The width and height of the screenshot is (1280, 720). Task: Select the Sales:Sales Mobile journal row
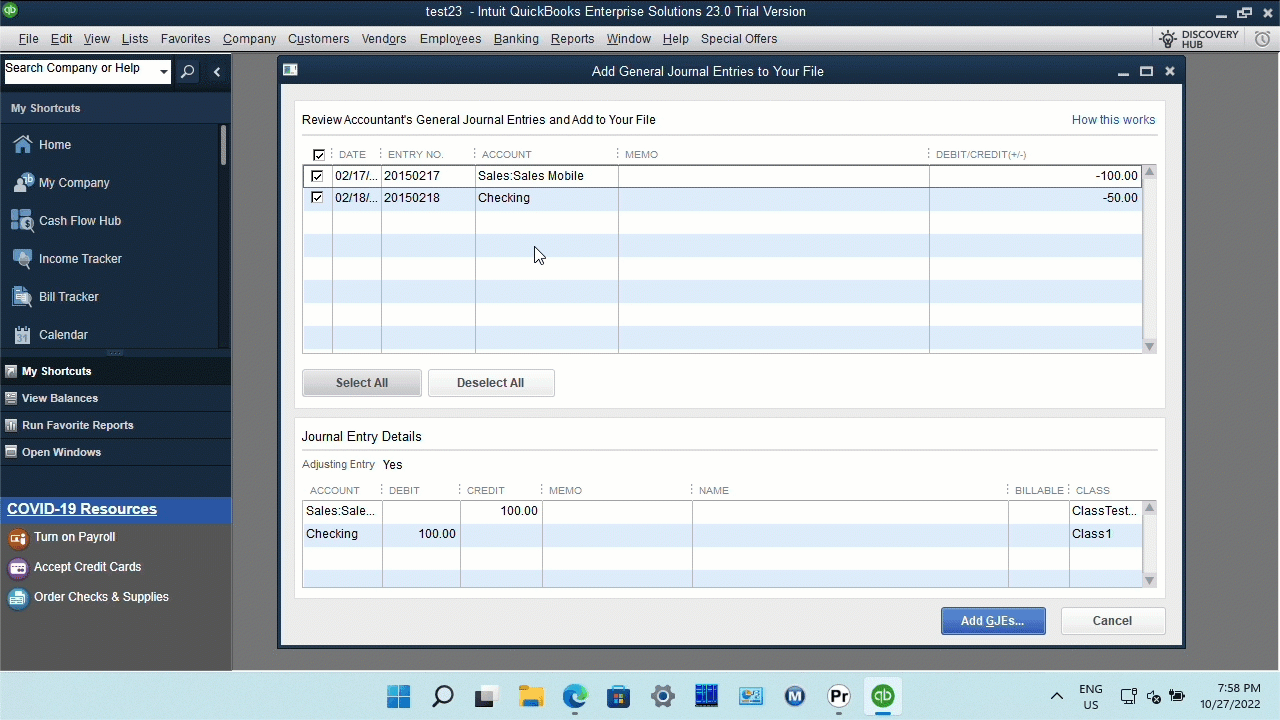[722, 176]
